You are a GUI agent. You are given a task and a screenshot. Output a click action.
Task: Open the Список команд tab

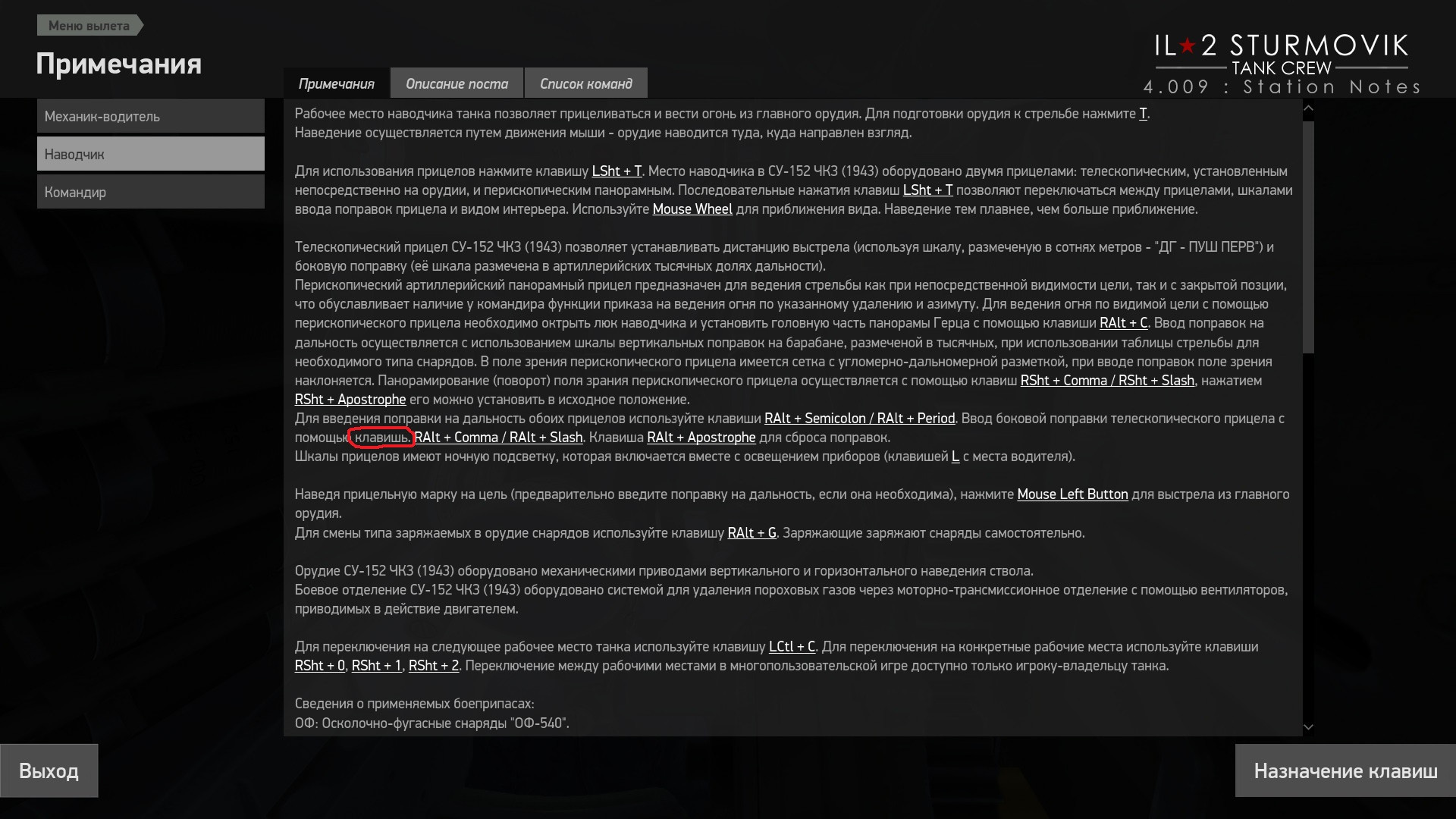586,83
